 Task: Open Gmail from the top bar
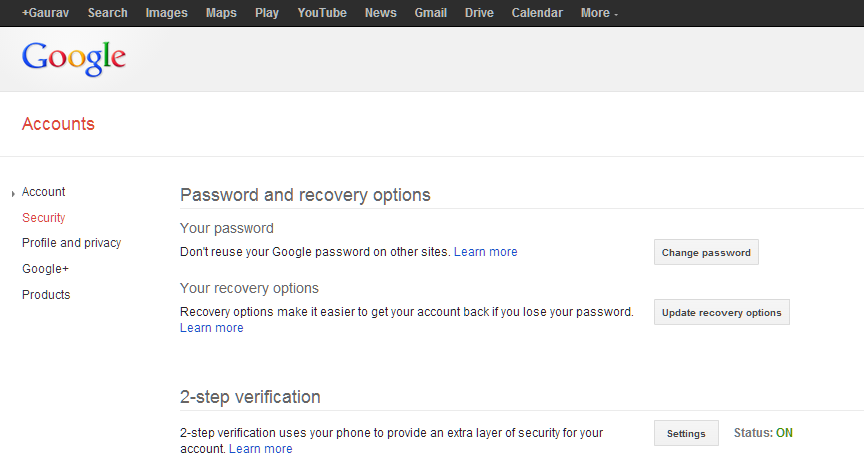(430, 13)
